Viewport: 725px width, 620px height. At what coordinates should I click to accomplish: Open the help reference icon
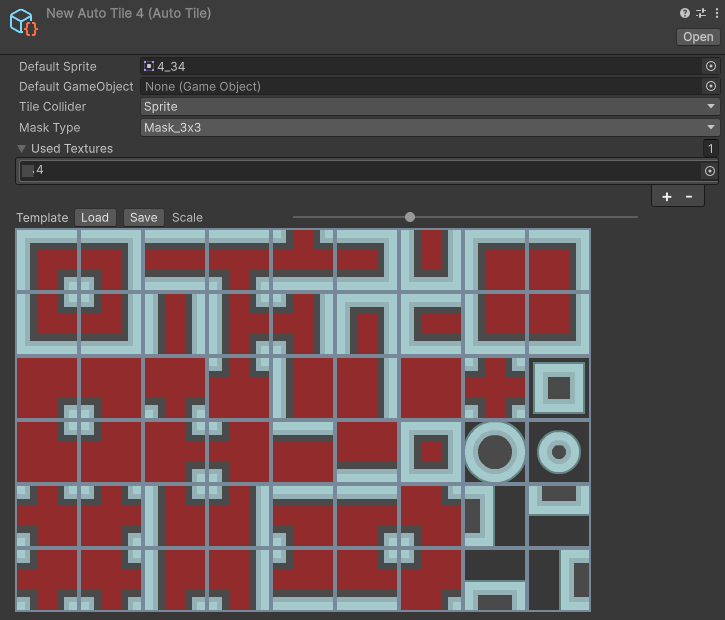click(685, 13)
